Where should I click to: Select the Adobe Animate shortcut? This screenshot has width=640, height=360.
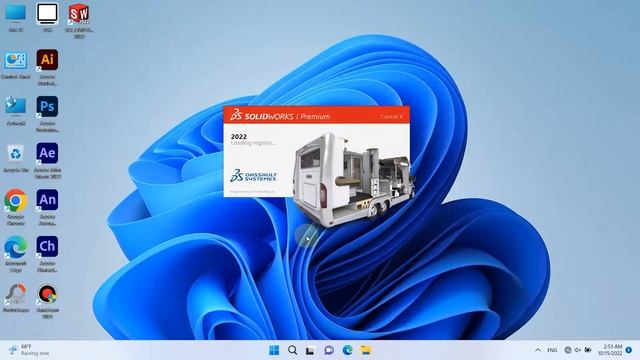pos(47,207)
